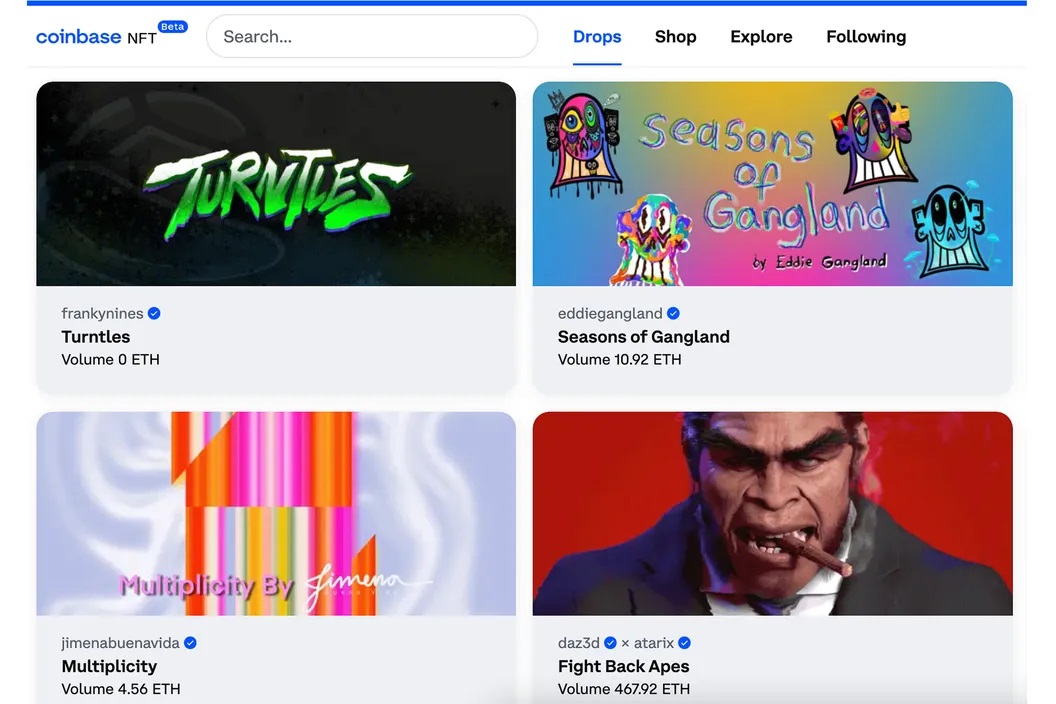The width and height of the screenshot is (1056, 704).
Task: Open the Following tab
Action: 866,36
